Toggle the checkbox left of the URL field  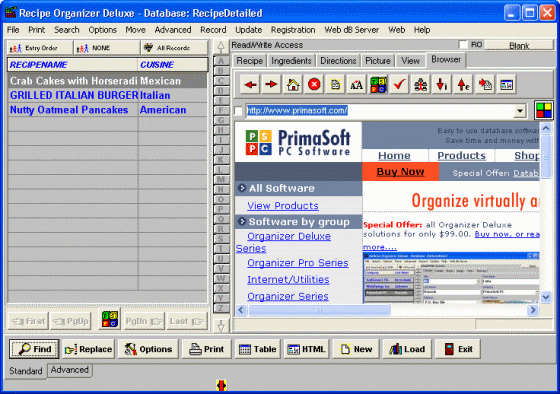239,111
